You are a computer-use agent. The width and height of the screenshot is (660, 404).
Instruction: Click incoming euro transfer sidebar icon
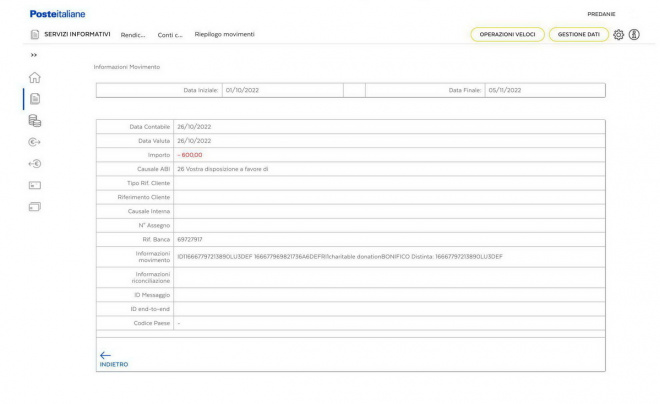[x=34, y=164]
